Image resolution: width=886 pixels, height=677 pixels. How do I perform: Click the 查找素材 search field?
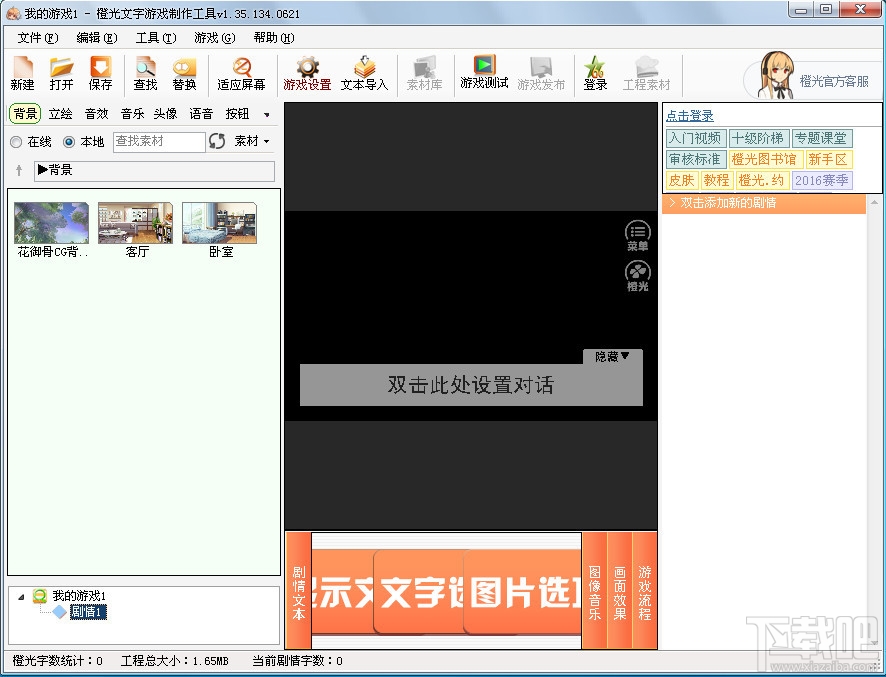[159, 141]
